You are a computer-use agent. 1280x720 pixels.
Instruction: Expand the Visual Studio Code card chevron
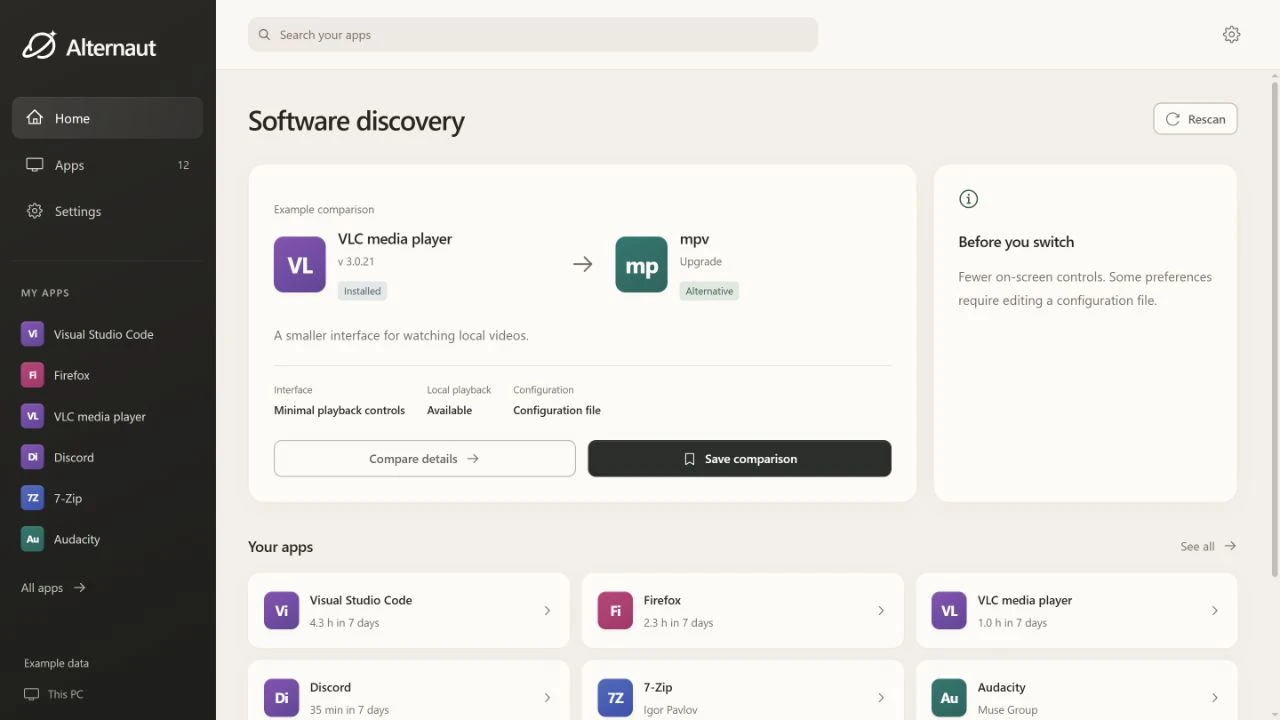[x=547, y=610]
